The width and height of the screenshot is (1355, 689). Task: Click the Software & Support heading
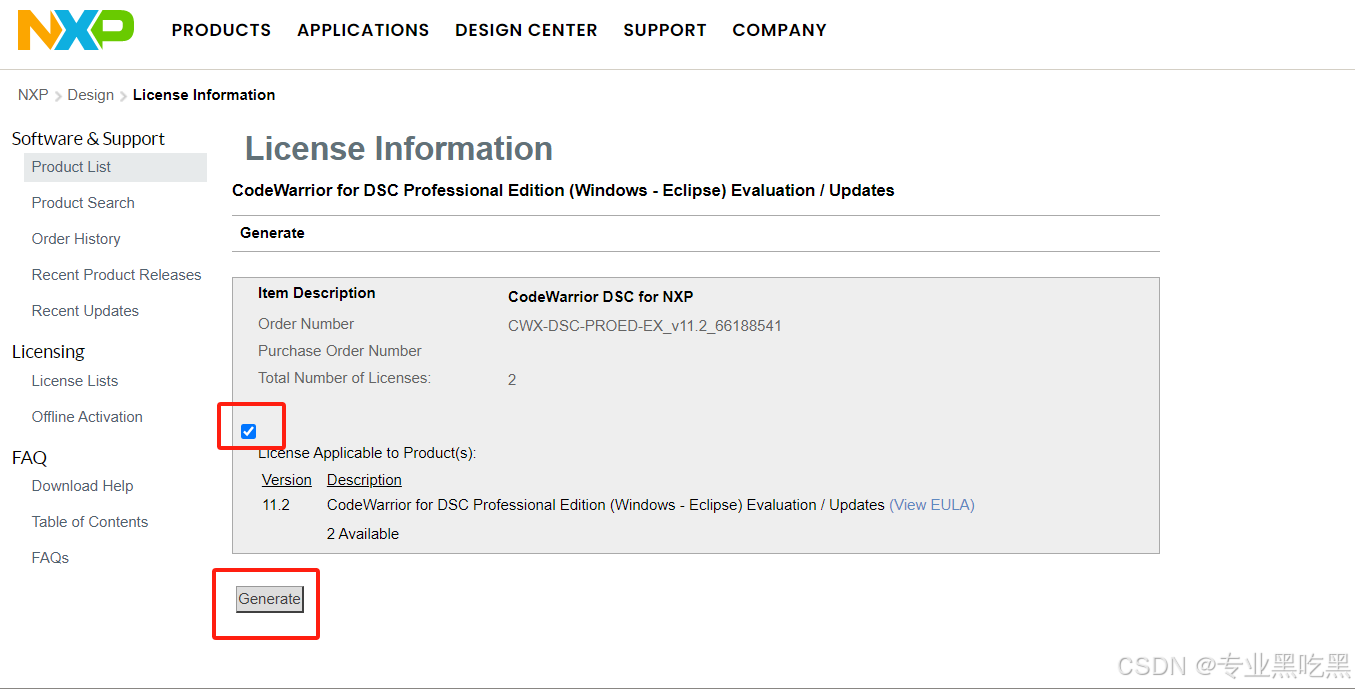88,139
